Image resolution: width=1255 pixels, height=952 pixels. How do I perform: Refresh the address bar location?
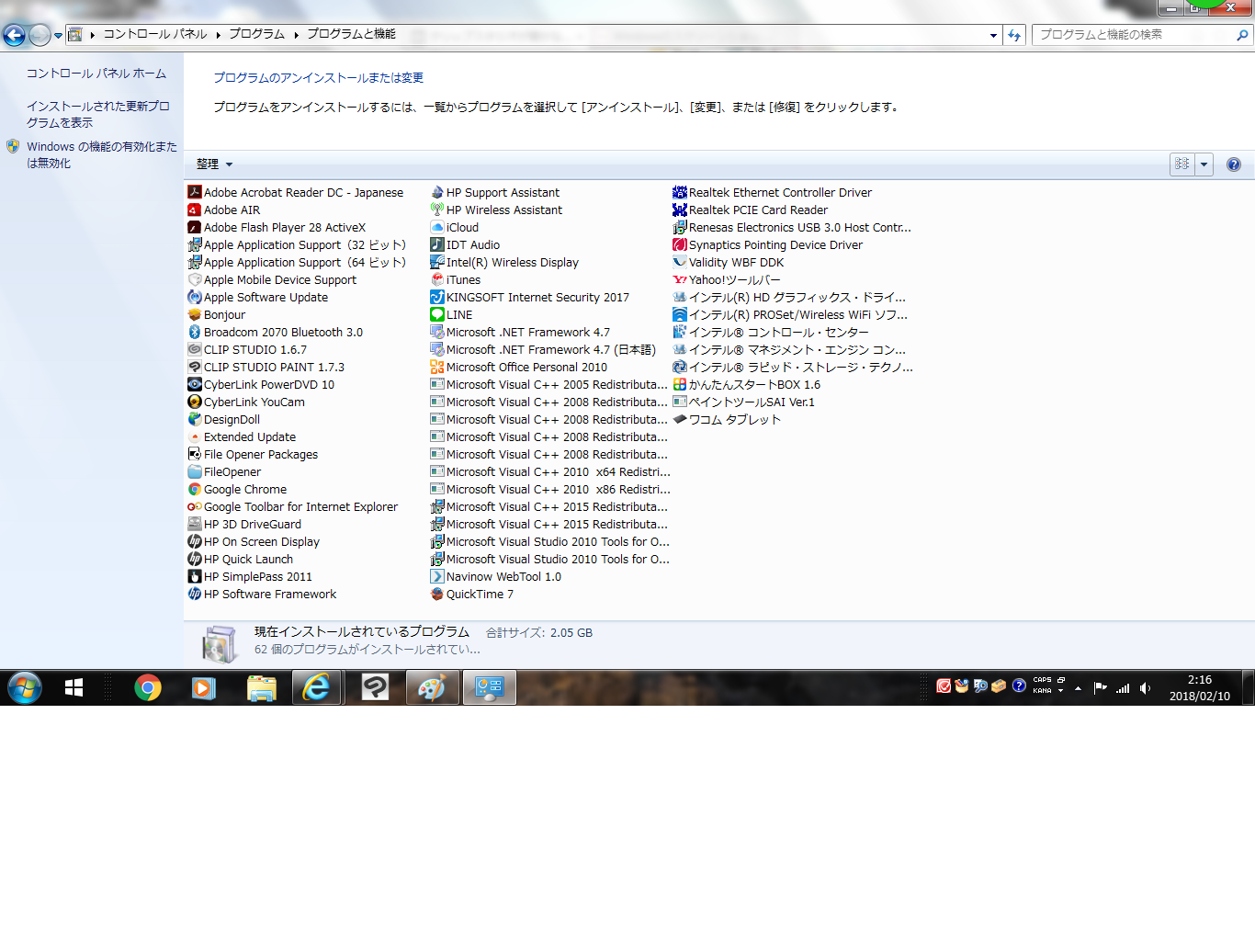point(1014,35)
